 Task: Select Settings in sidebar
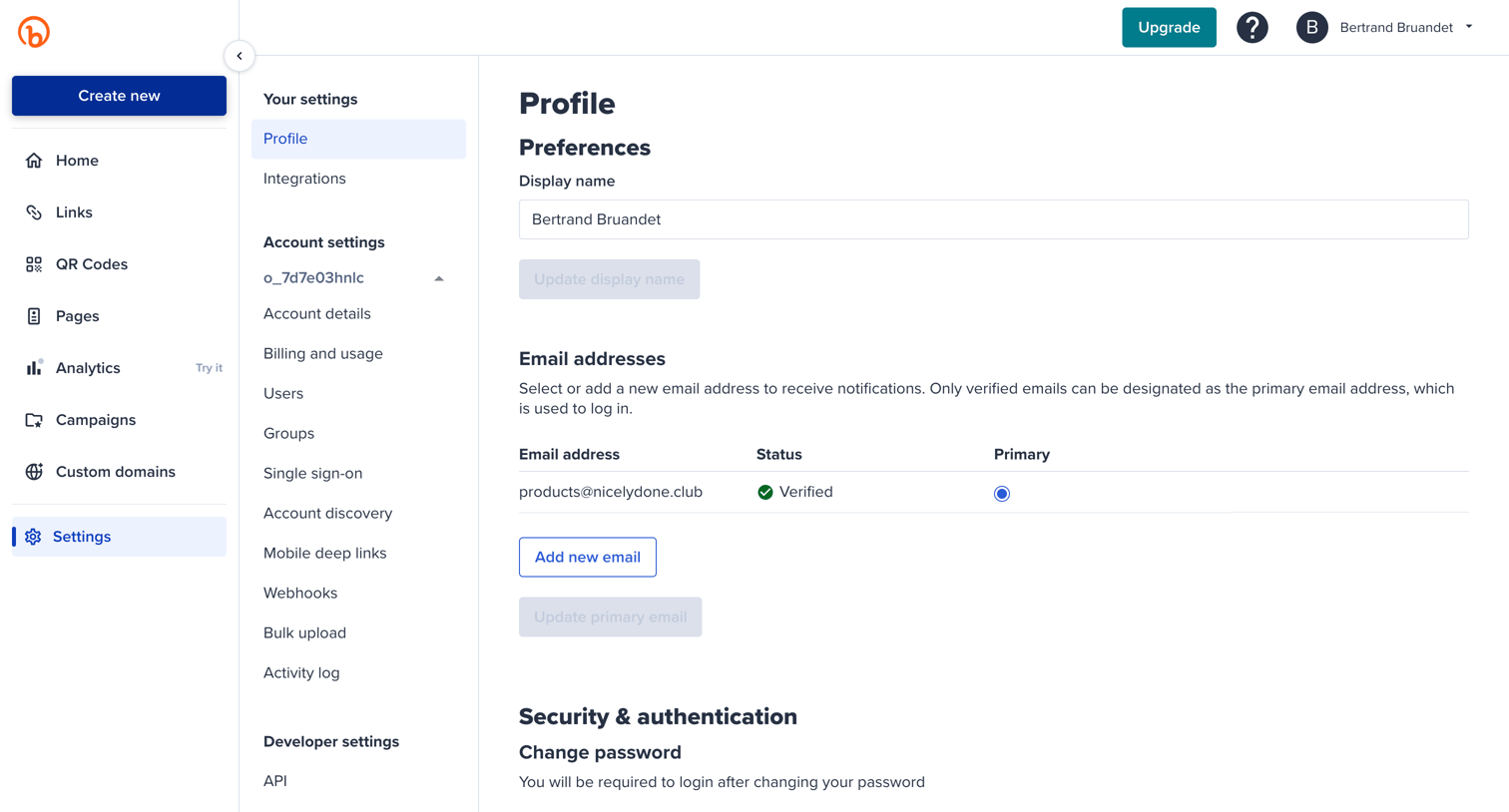(x=119, y=537)
